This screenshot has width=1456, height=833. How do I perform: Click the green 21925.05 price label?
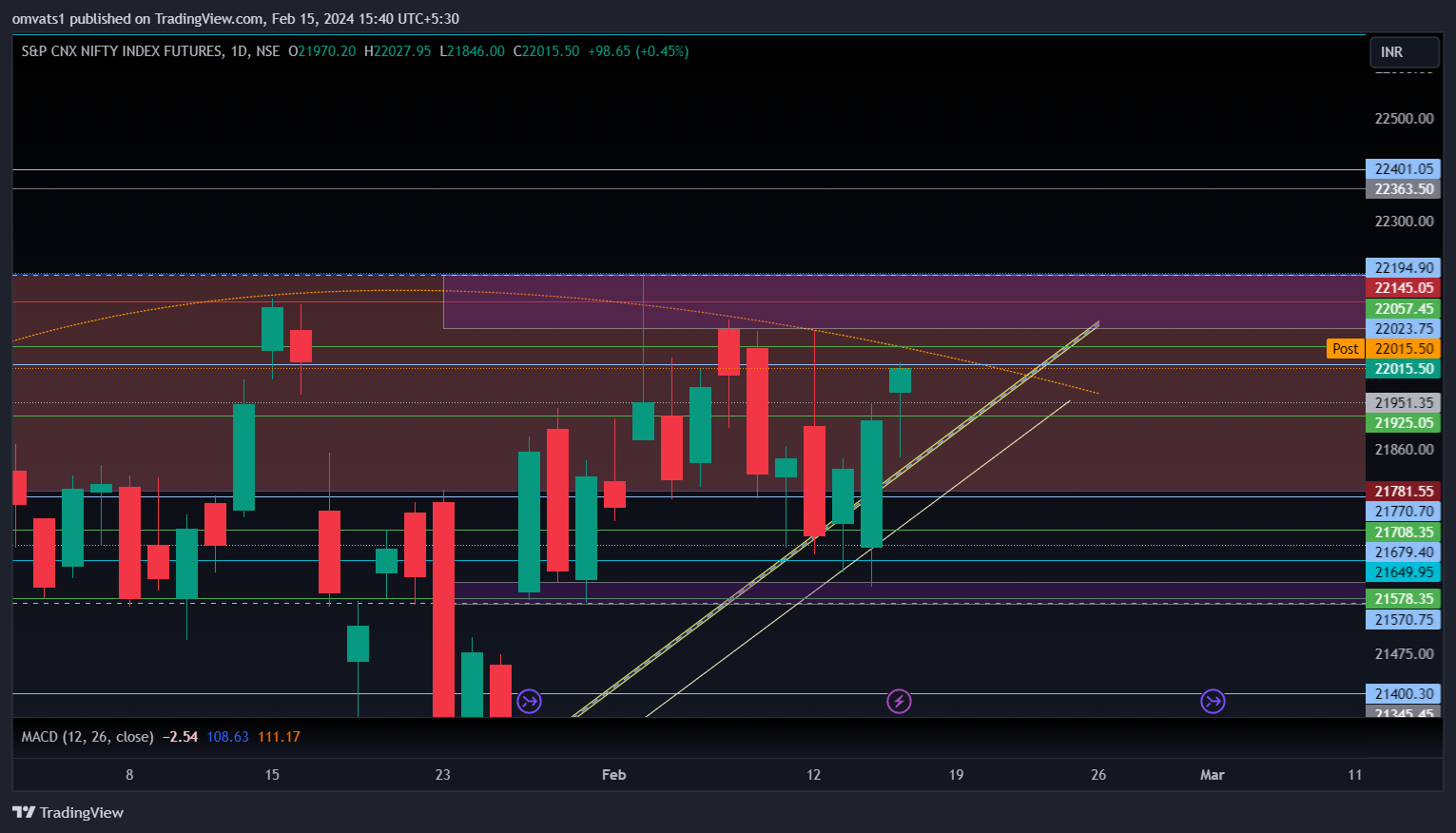pyautogui.click(x=1403, y=423)
